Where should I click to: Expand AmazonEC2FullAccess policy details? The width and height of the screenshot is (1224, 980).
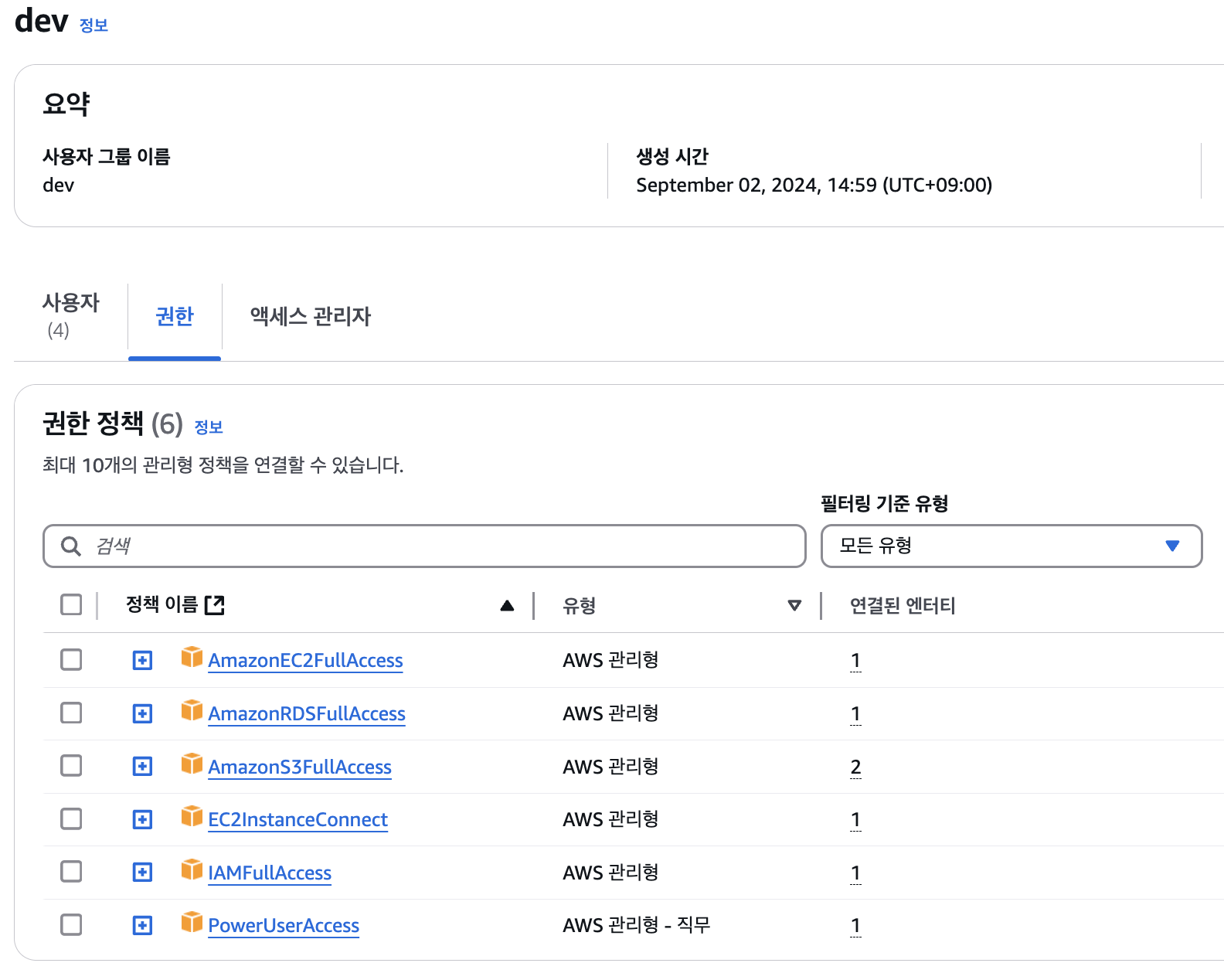click(x=142, y=661)
